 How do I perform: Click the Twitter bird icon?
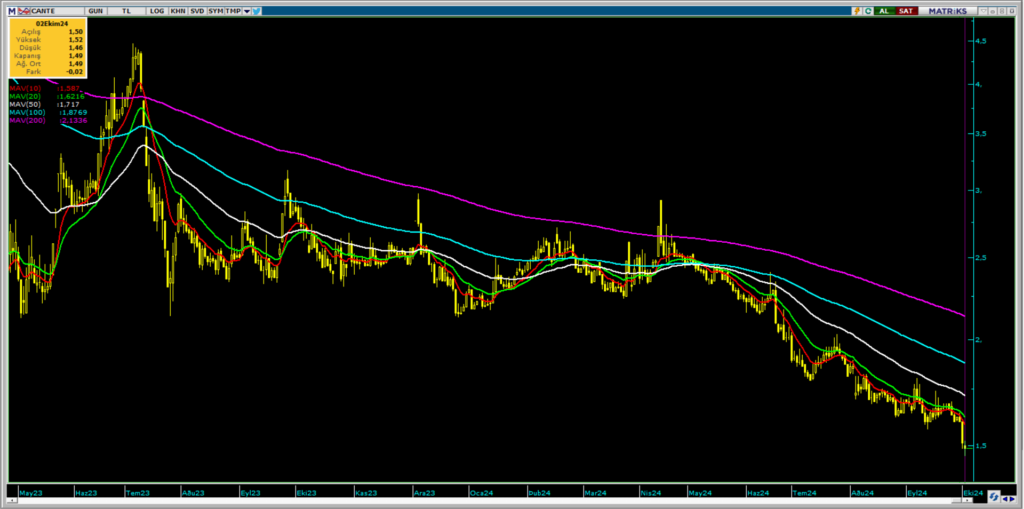click(x=257, y=10)
